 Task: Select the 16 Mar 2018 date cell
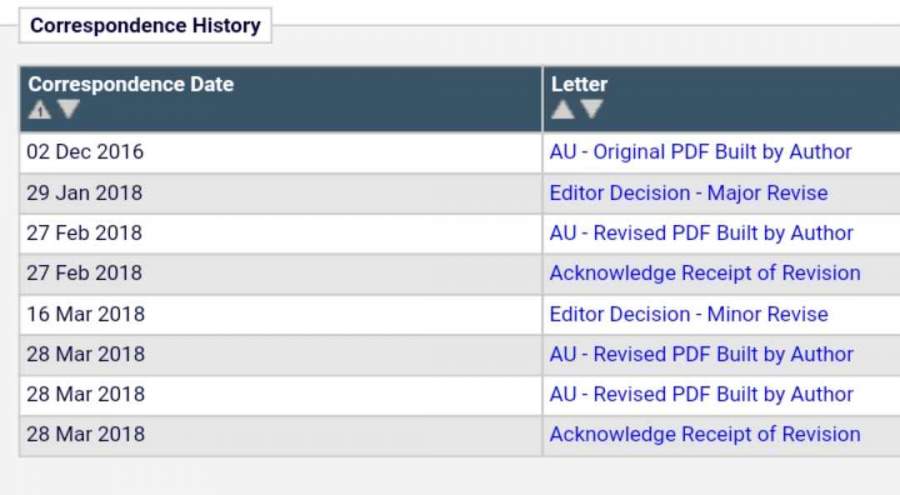[86, 314]
